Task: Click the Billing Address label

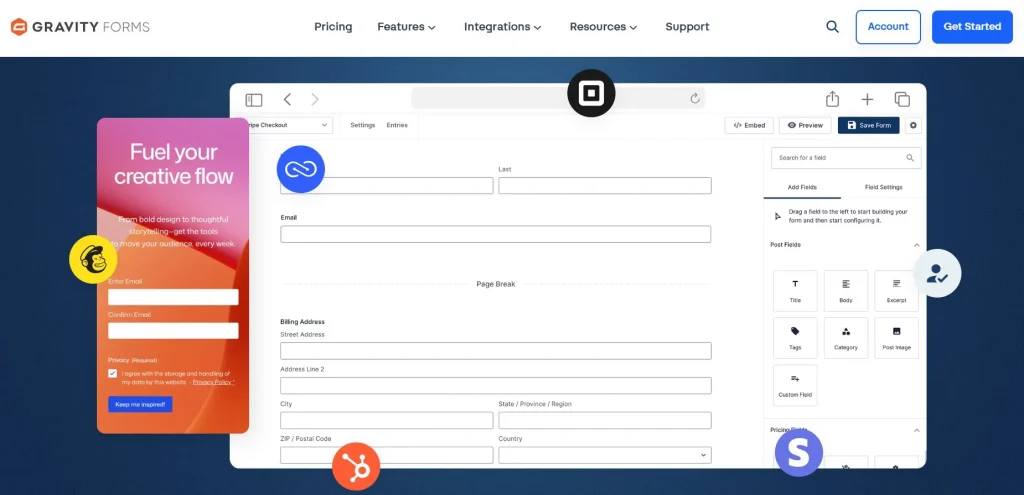Action: pyautogui.click(x=302, y=322)
